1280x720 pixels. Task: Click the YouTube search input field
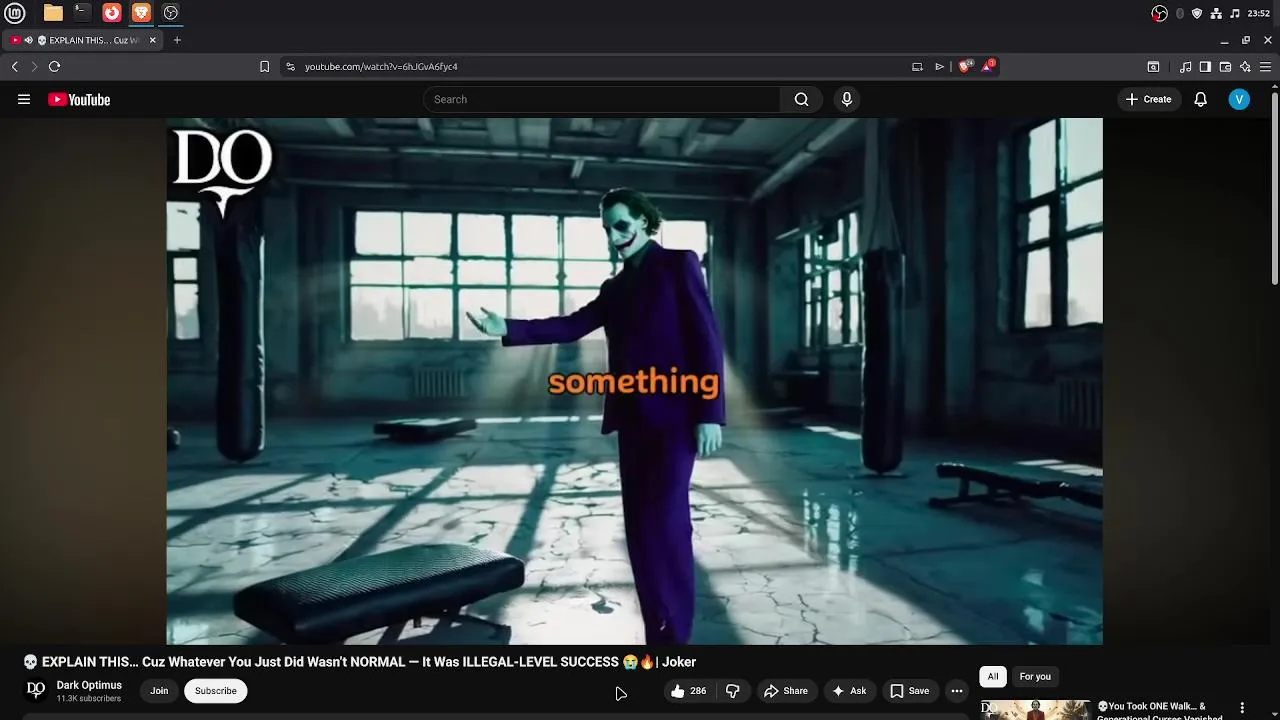pyautogui.click(x=602, y=99)
